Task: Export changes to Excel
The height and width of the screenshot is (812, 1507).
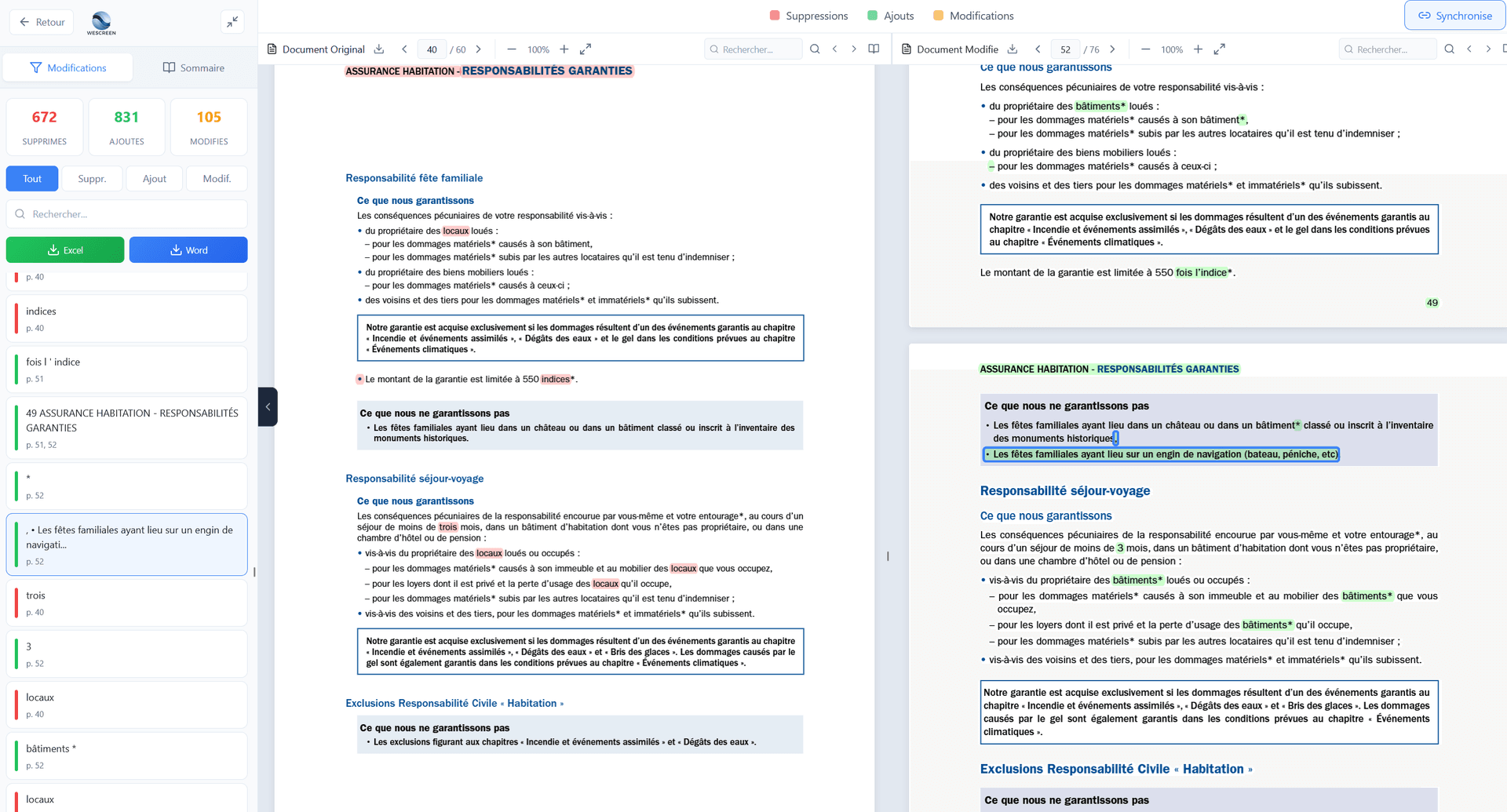Action: click(x=64, y=249)
